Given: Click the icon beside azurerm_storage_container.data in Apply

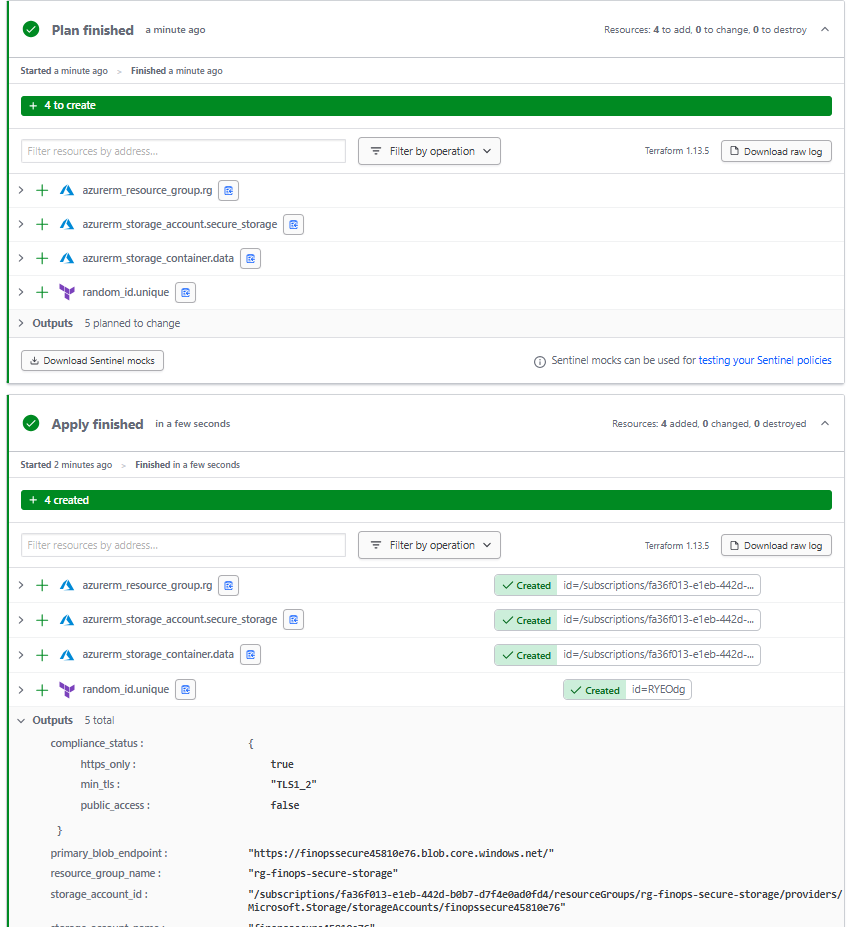Looking at the screenshot, I should pyautogui.click(x=250, y=655).
